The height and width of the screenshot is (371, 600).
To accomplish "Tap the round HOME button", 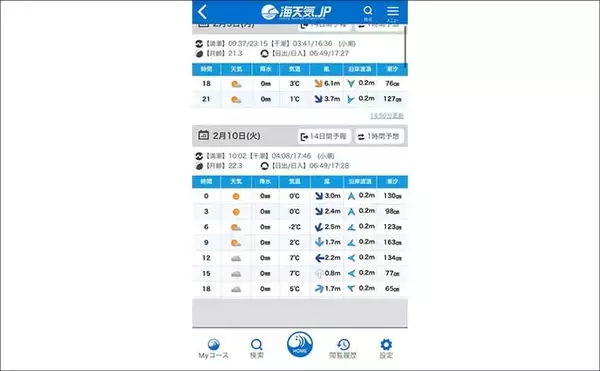I will pyautogui.click(x=300, y=344).
